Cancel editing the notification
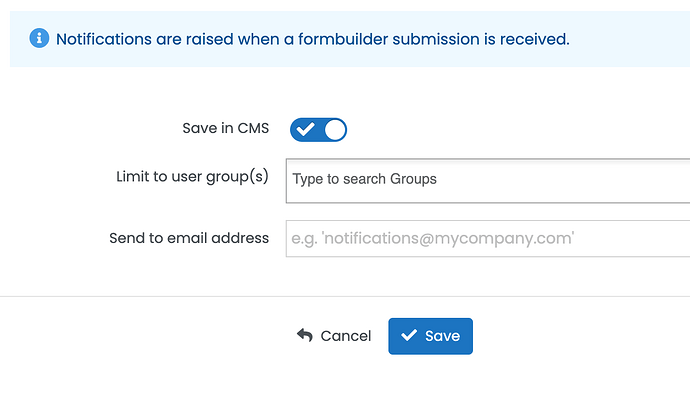Image resolution: width=690 pixels, height=407 pixels. [x=334, y=336]
